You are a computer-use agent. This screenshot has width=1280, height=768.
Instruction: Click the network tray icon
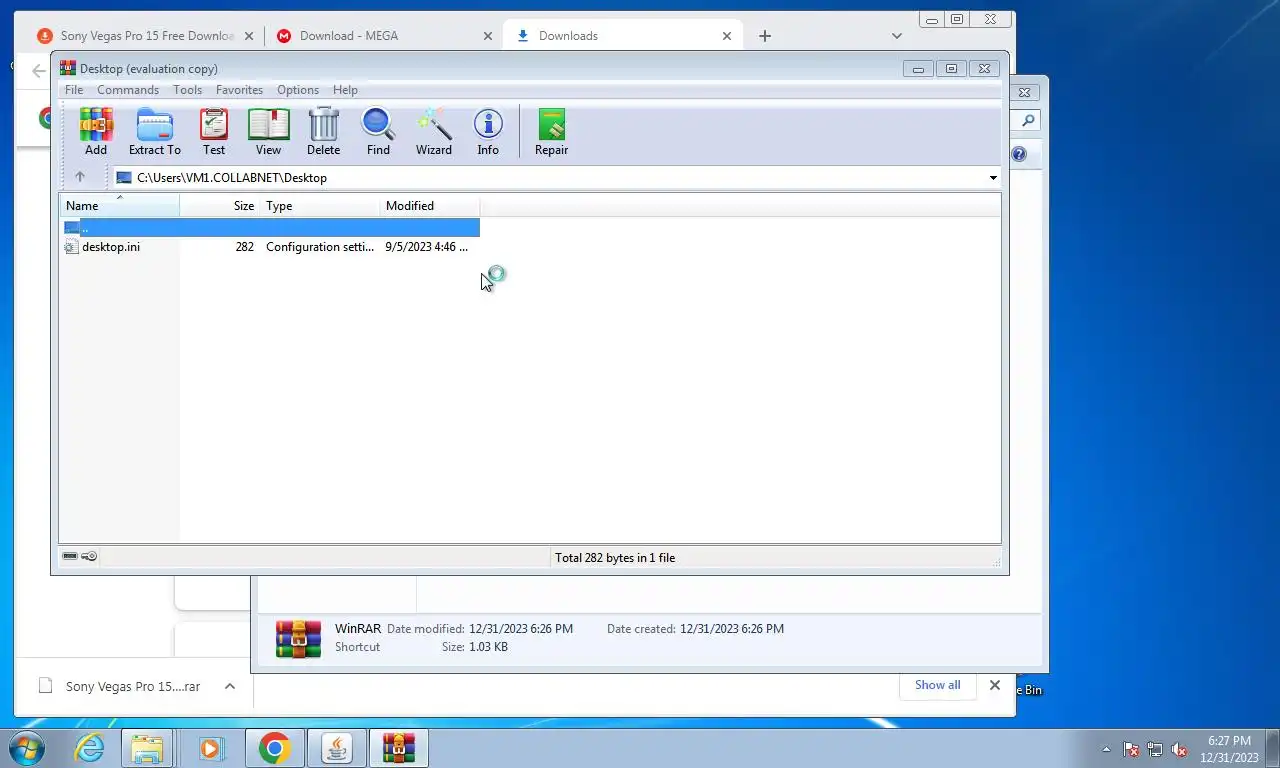[x=1155, y=749]
